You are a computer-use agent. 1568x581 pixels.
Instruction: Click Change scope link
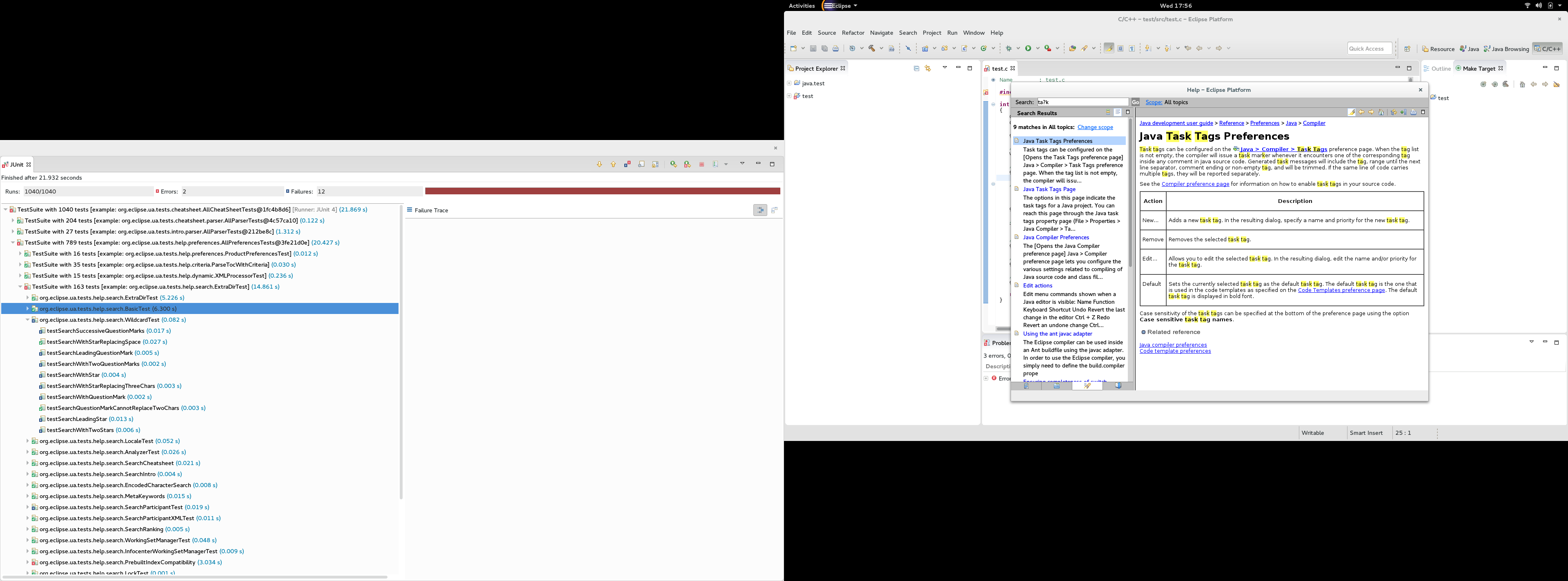(1095, 127)
